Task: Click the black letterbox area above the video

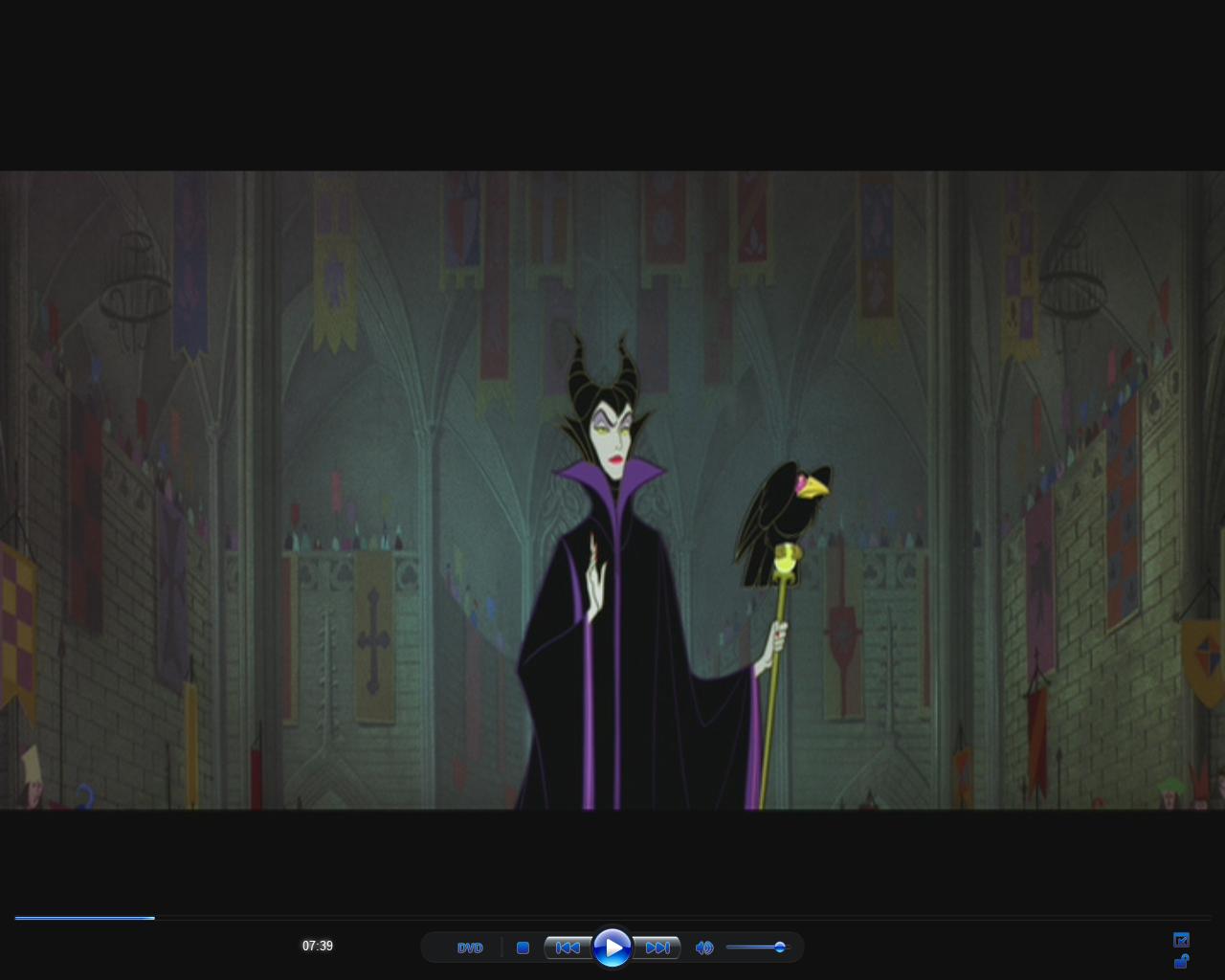Action: pos(612,86)
